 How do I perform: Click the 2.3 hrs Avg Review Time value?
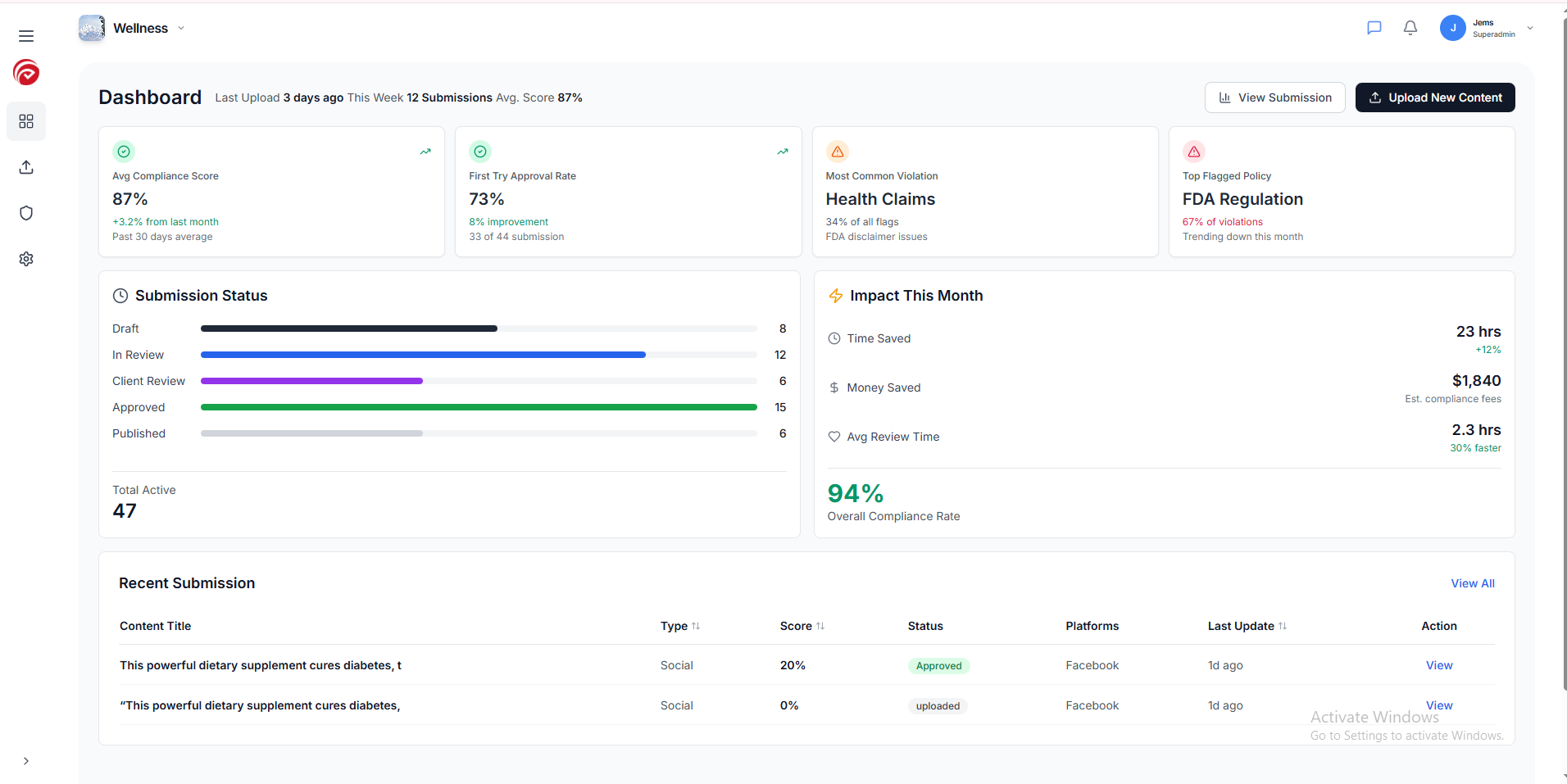click(x=1476, y=430)
